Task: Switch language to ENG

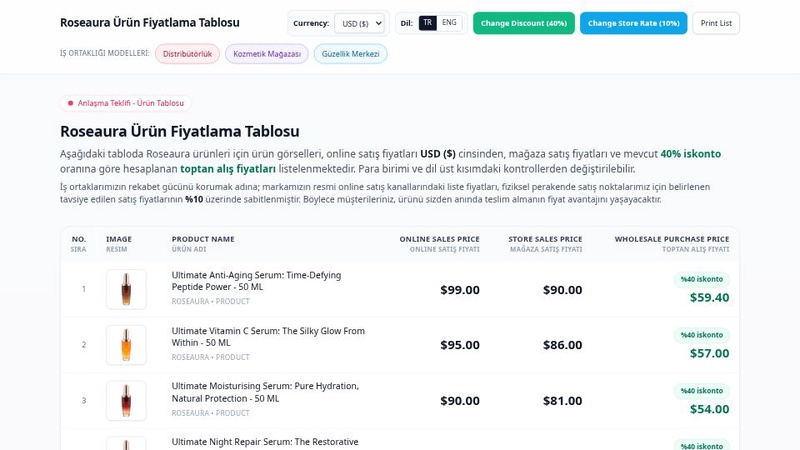Action: point(449,23)
